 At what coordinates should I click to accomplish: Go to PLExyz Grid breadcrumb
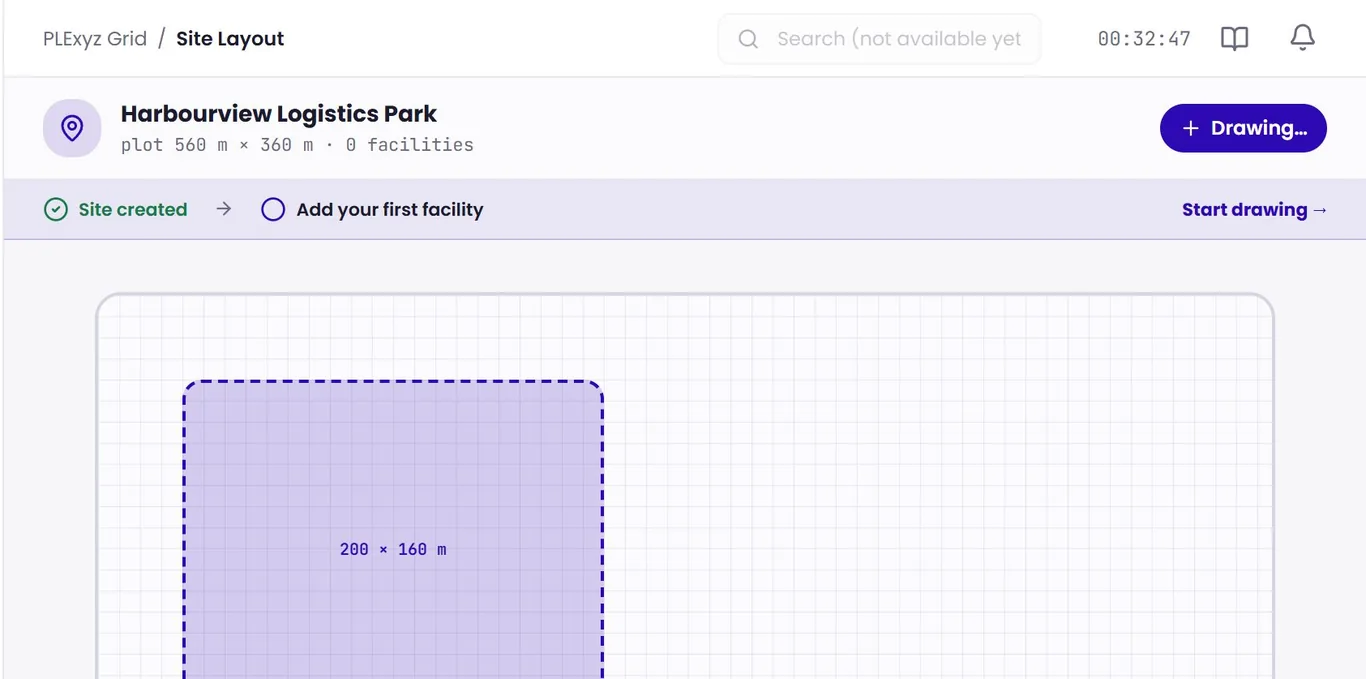pos(95,39)
